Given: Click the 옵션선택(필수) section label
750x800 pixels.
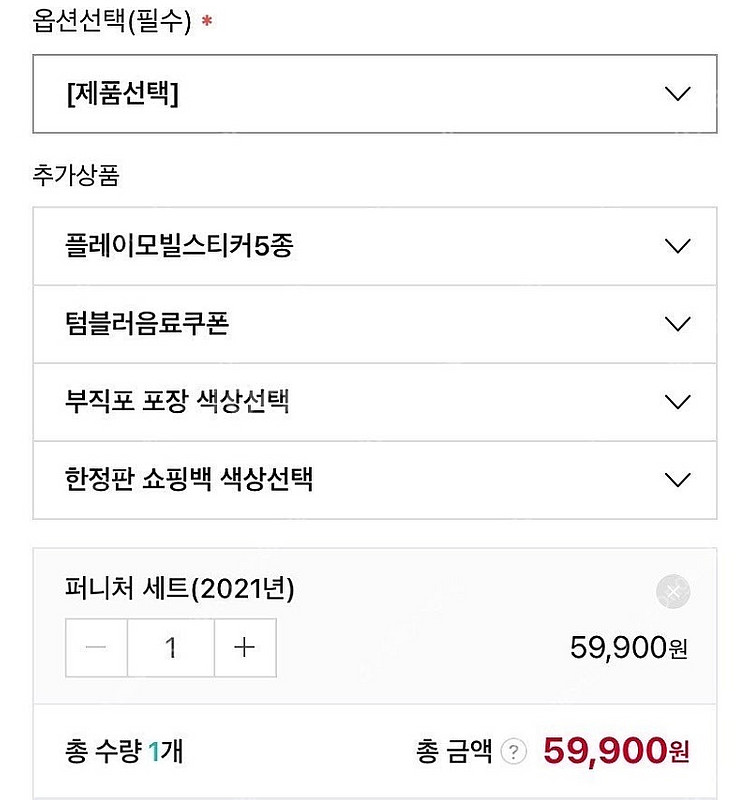Looking at the screenshot, I should click(x=112, y=22).
